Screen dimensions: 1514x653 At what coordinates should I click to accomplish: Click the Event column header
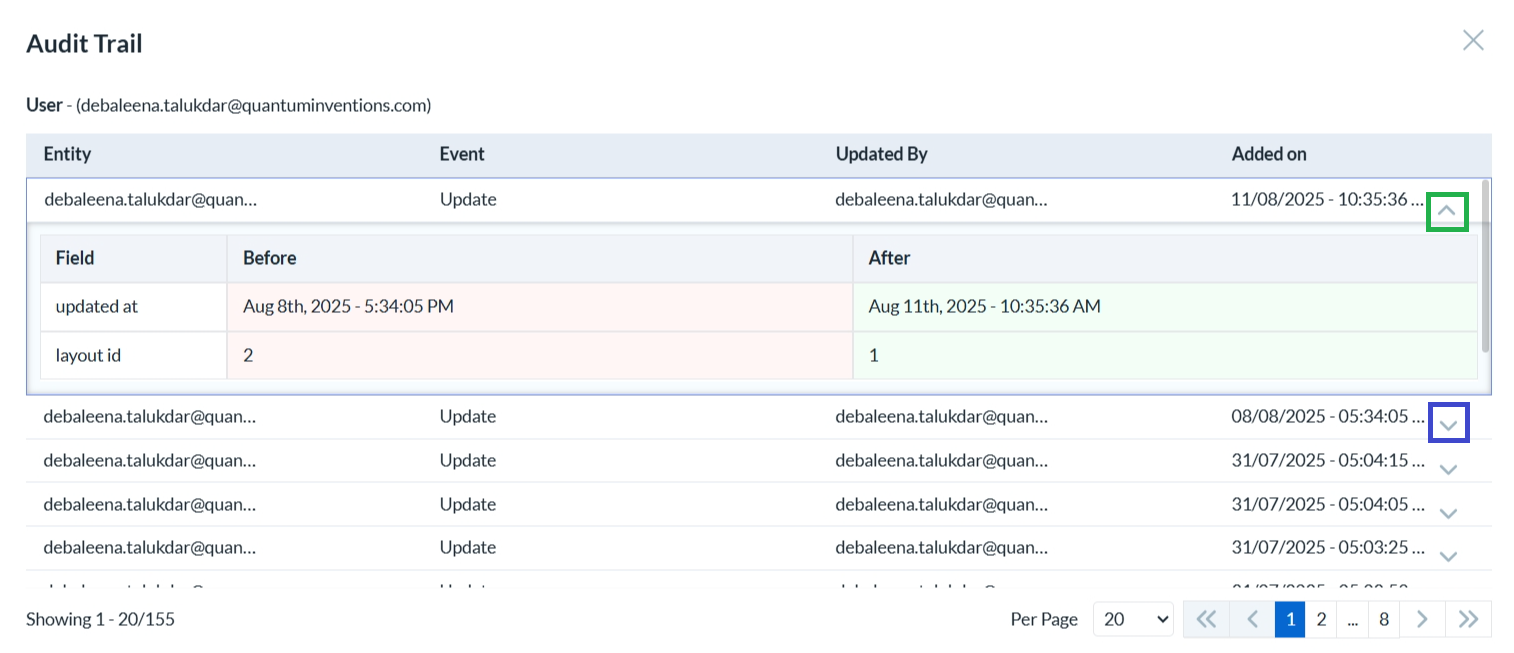(467, 154)
